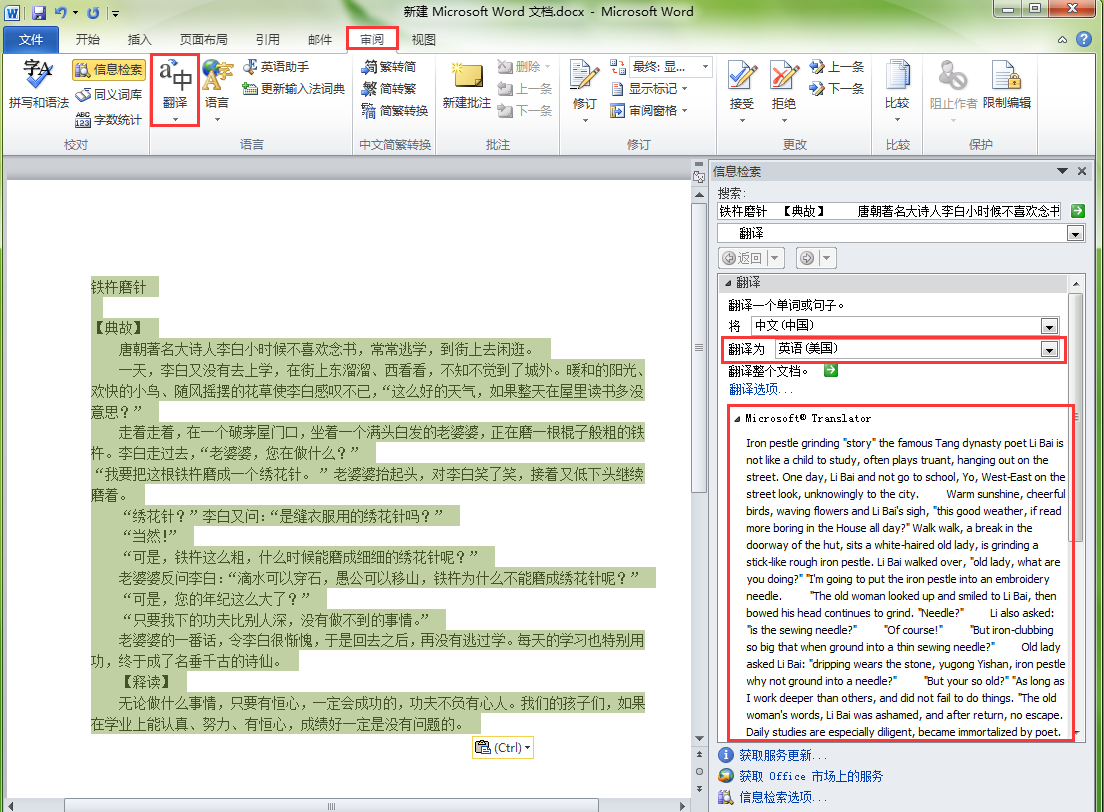Click the Redo icon in title bar
Image resolution: width=1104 pixels, height=812 pixels.
(x=93, y=12)
